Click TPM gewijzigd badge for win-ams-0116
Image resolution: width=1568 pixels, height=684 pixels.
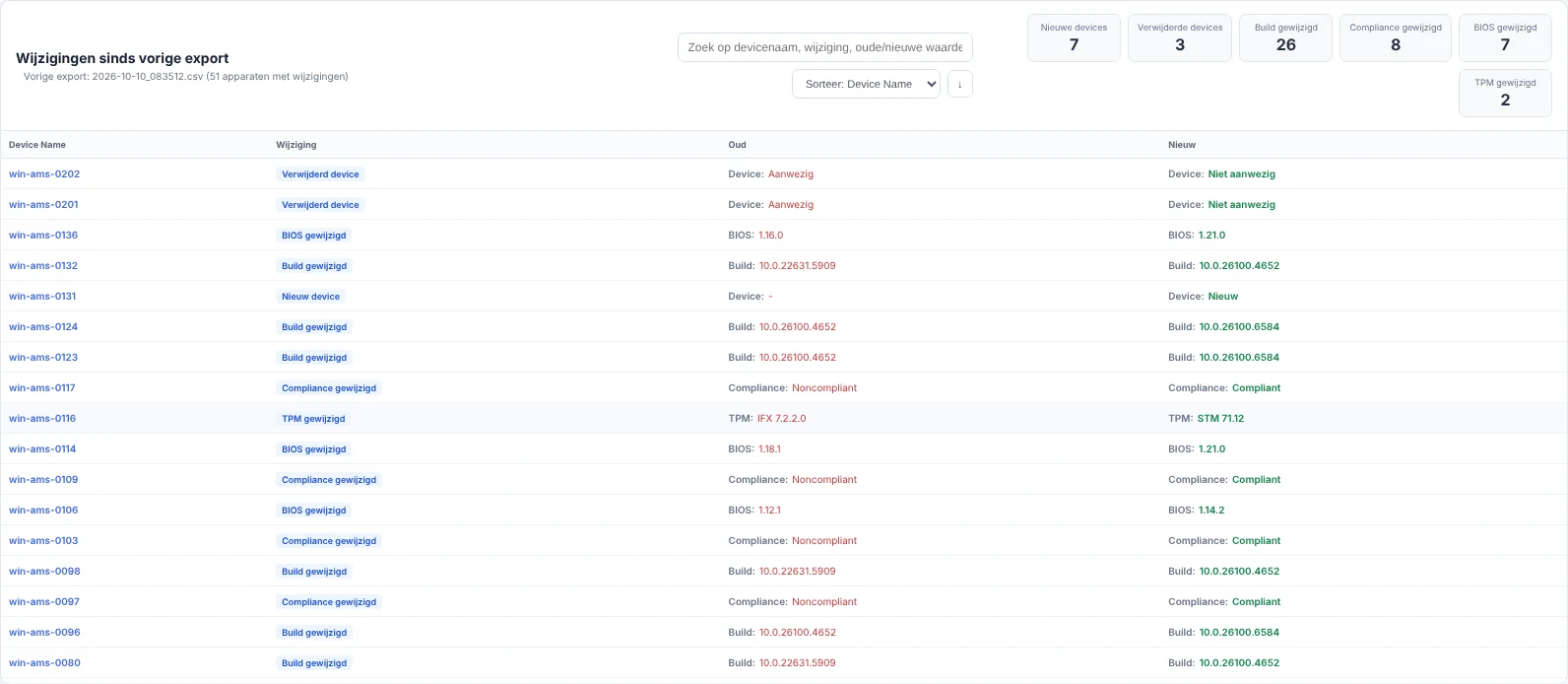[313, 419]
